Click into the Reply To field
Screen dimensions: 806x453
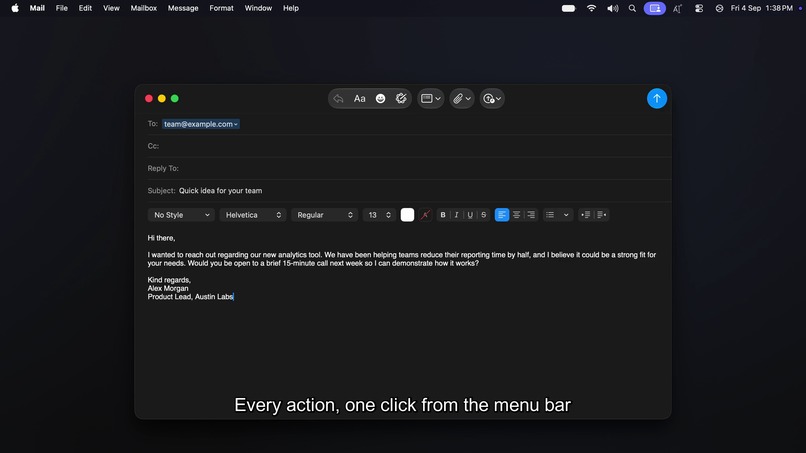tap(409, 168)
